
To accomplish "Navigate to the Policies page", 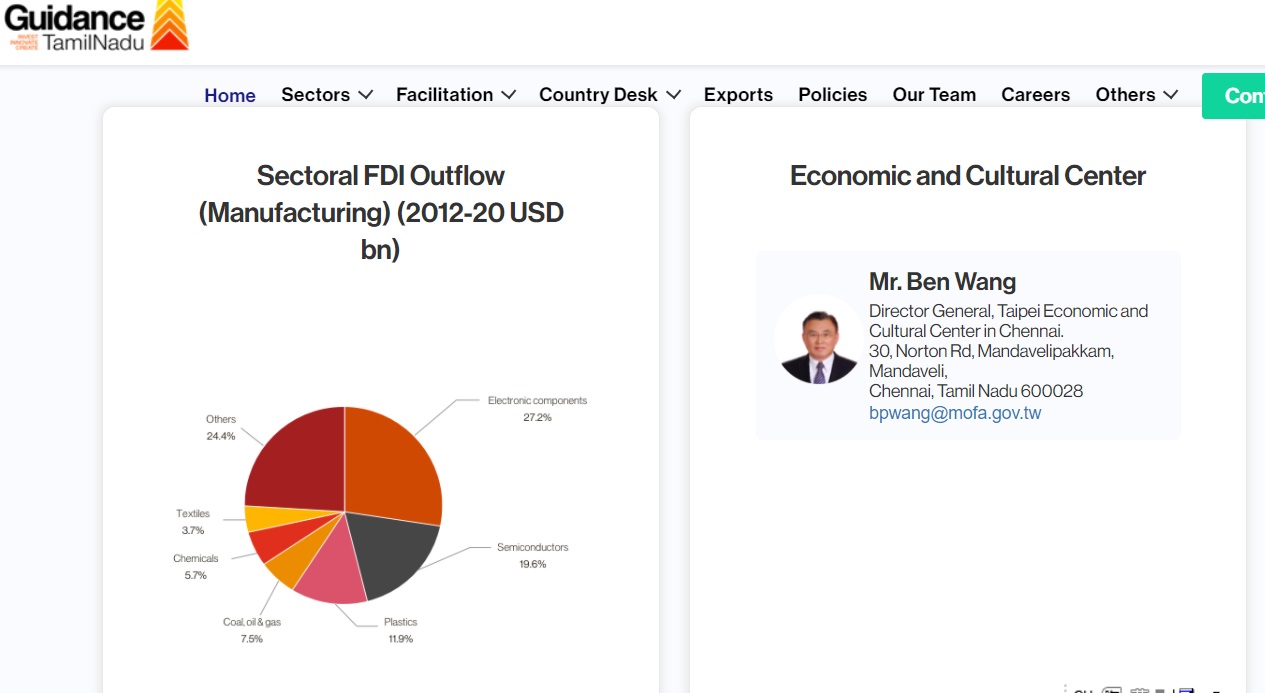I will tap(832, 95).
